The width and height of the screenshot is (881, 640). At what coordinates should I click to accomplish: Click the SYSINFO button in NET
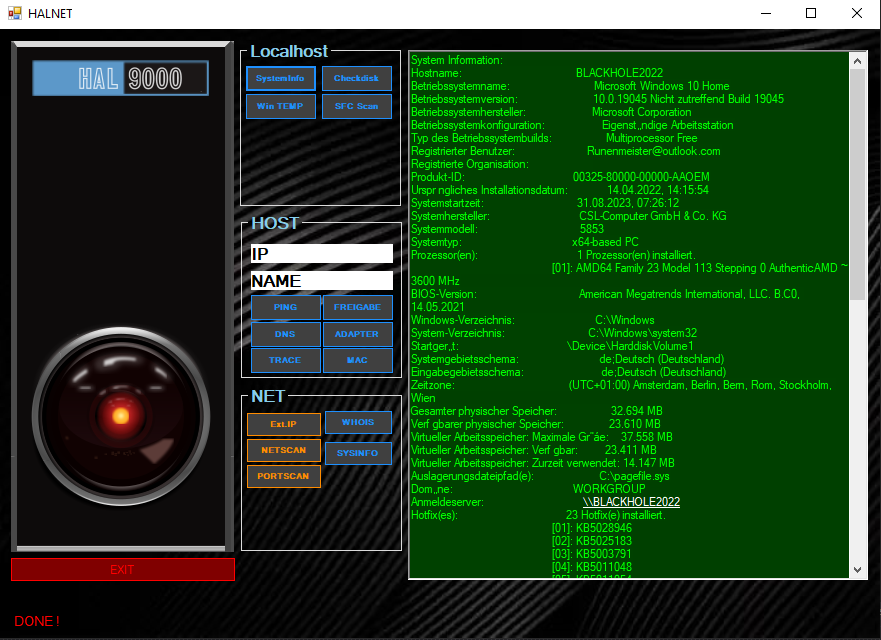[358, 453]
